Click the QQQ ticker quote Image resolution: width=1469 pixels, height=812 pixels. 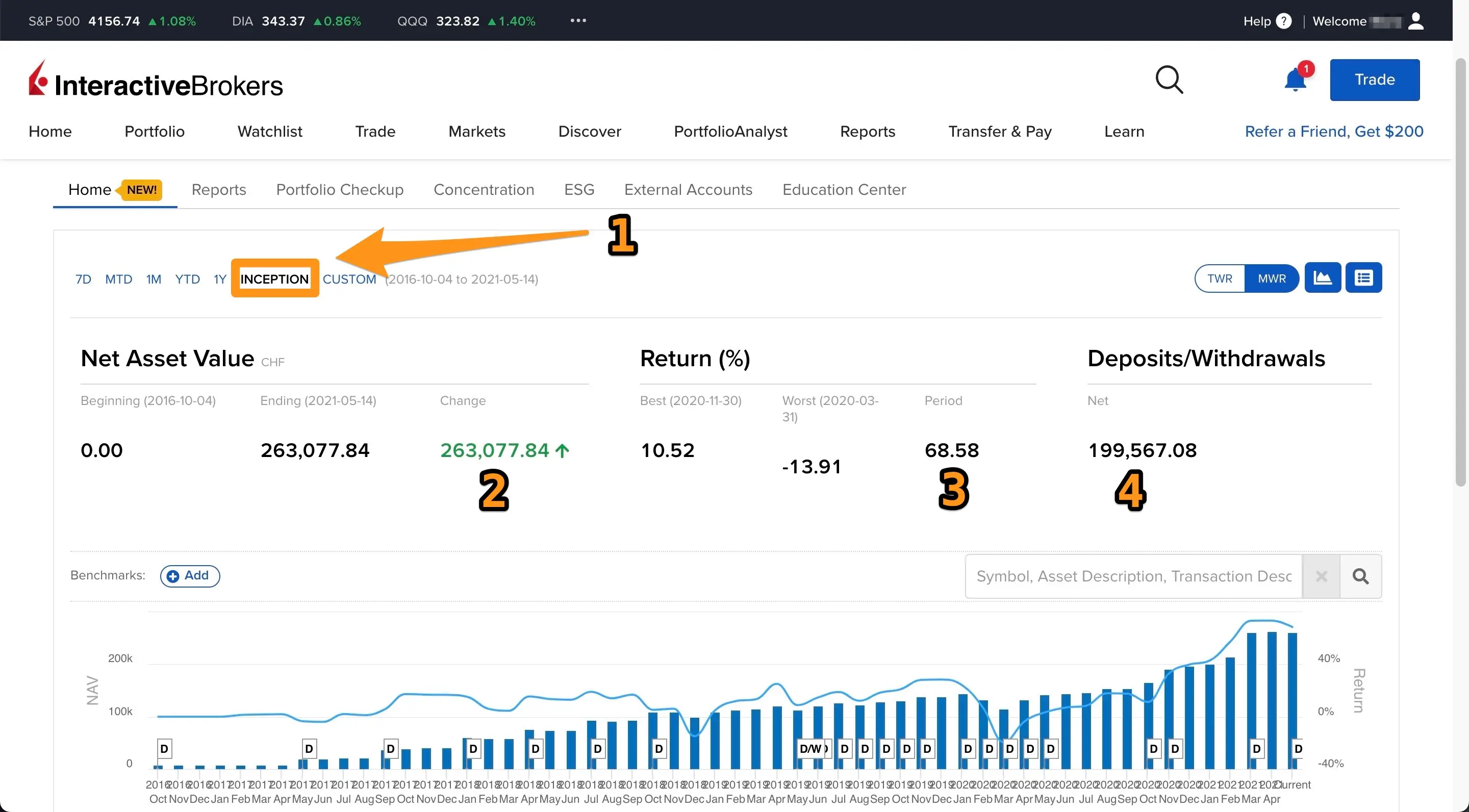pyautogui.click(x=466, y=21)
